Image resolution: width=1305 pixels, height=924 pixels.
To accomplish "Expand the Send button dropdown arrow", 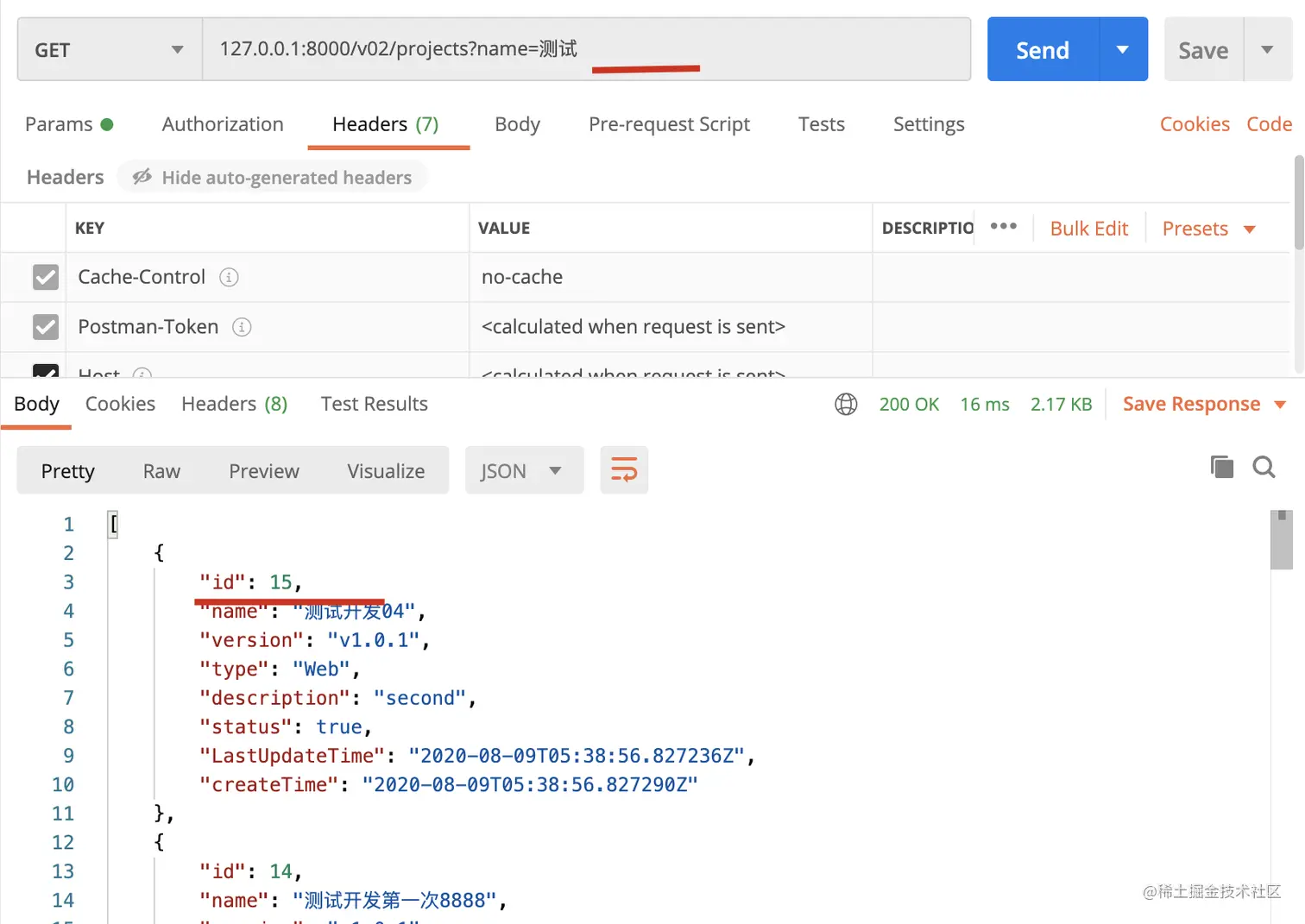I will 1123,50.
